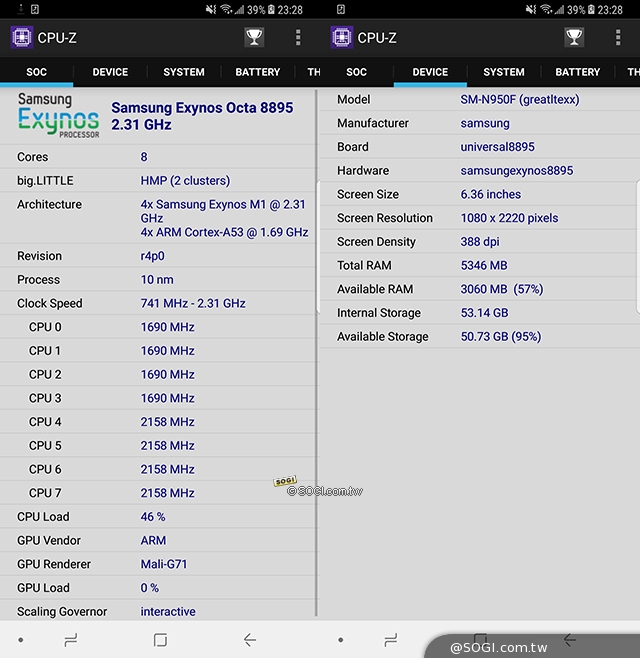The width and height of the screenshot is (640, 658).
Task: Click the CPU-Z app logo on right screen
Action: click(342, 38)
